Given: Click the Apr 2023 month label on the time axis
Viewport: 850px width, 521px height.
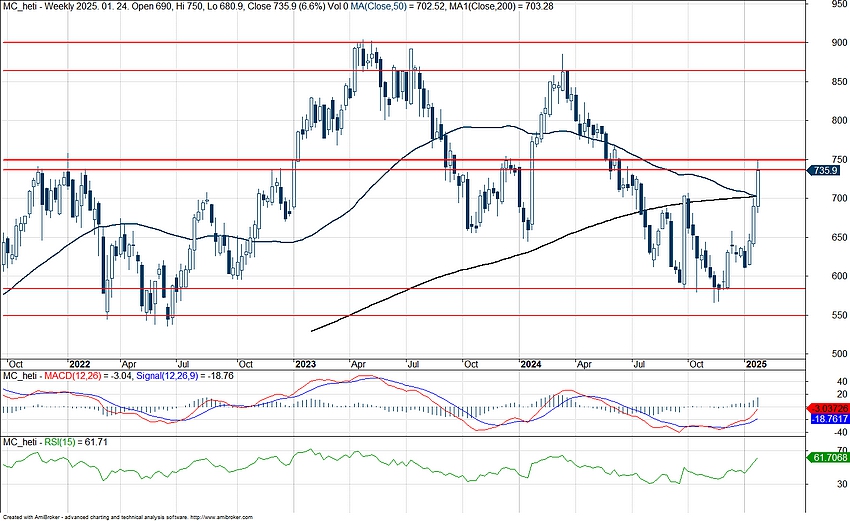Looking at the screenshot, I should (355, 364).
